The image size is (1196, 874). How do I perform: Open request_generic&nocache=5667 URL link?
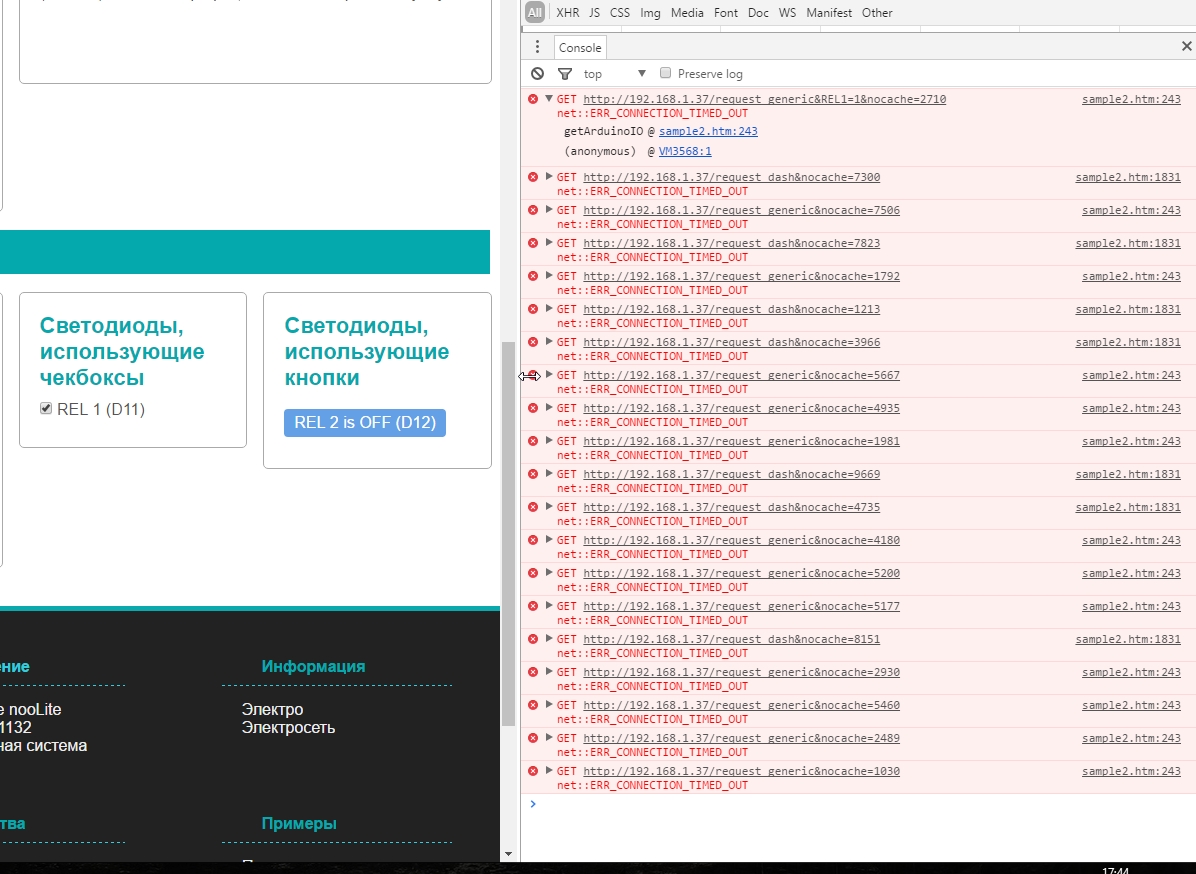point(741,375)
